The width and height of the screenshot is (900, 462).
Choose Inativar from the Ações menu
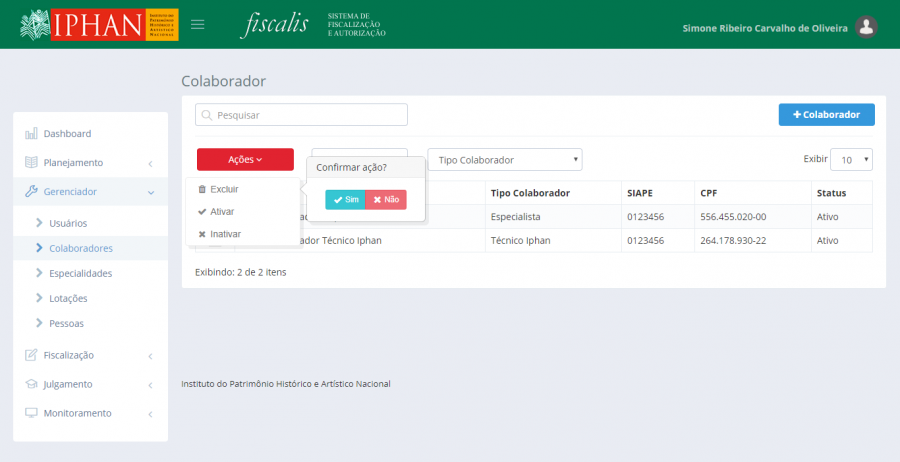click(225, 234)
